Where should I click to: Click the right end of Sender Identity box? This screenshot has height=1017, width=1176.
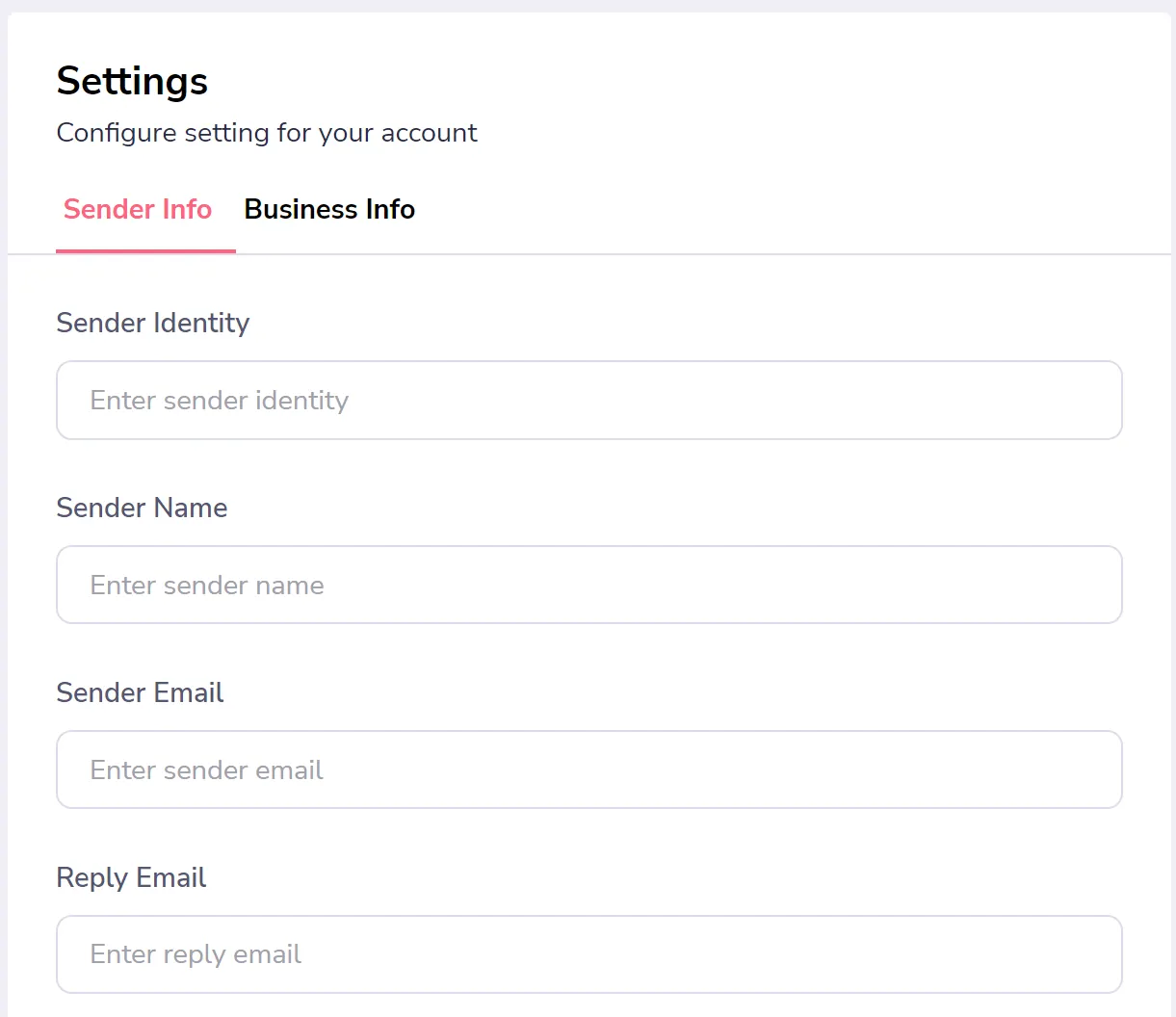1098,401
